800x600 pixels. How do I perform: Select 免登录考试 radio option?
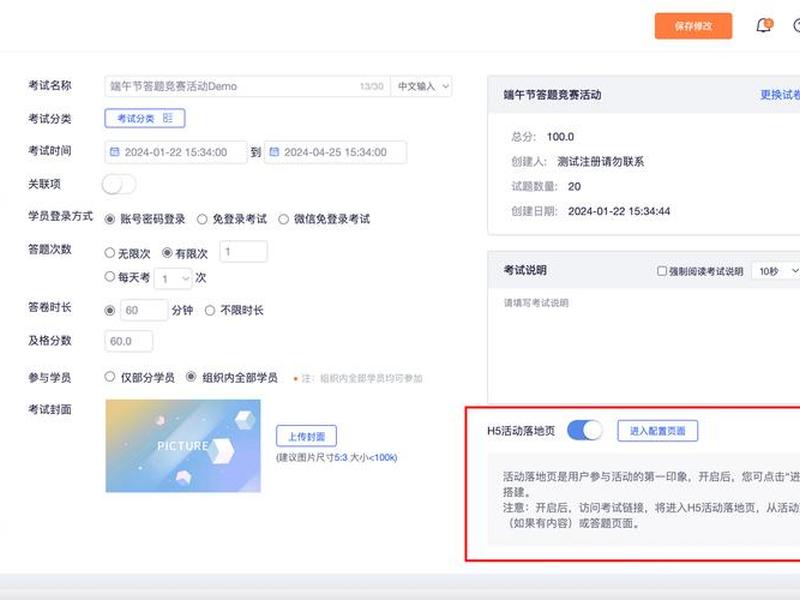tap(202, 219)
